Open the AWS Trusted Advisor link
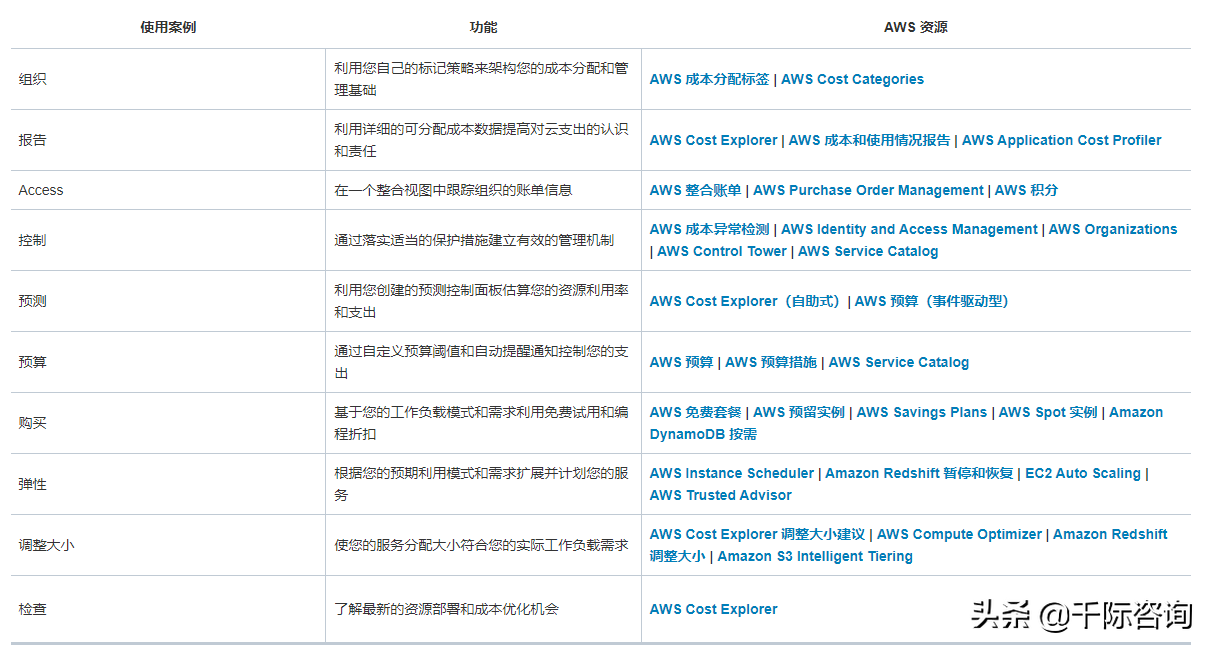1213x650 pixels. (x=720, y=495)
